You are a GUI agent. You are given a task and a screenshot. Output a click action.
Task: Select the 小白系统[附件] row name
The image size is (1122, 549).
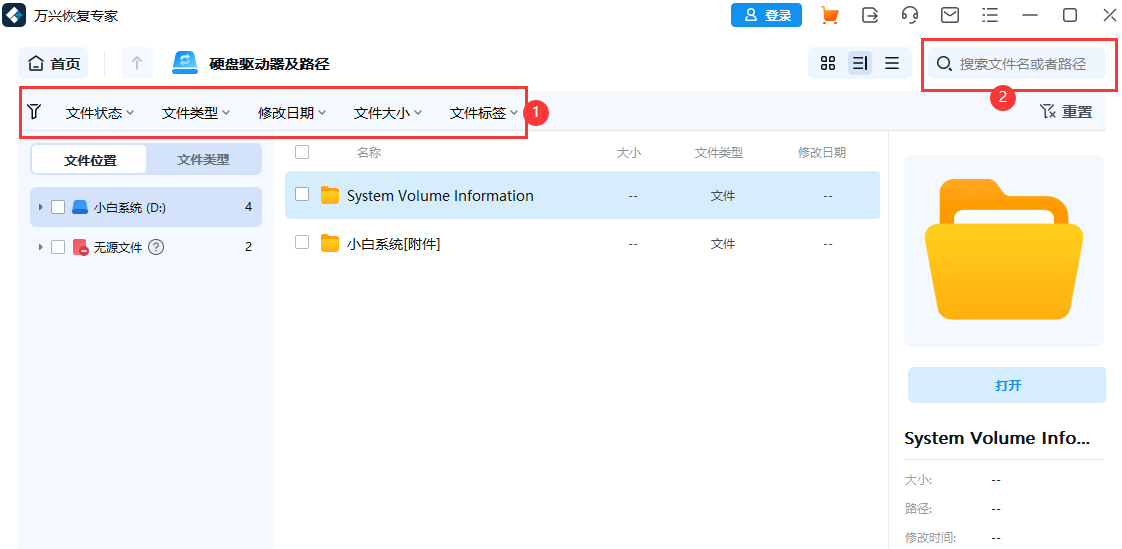tap(394, 244)
